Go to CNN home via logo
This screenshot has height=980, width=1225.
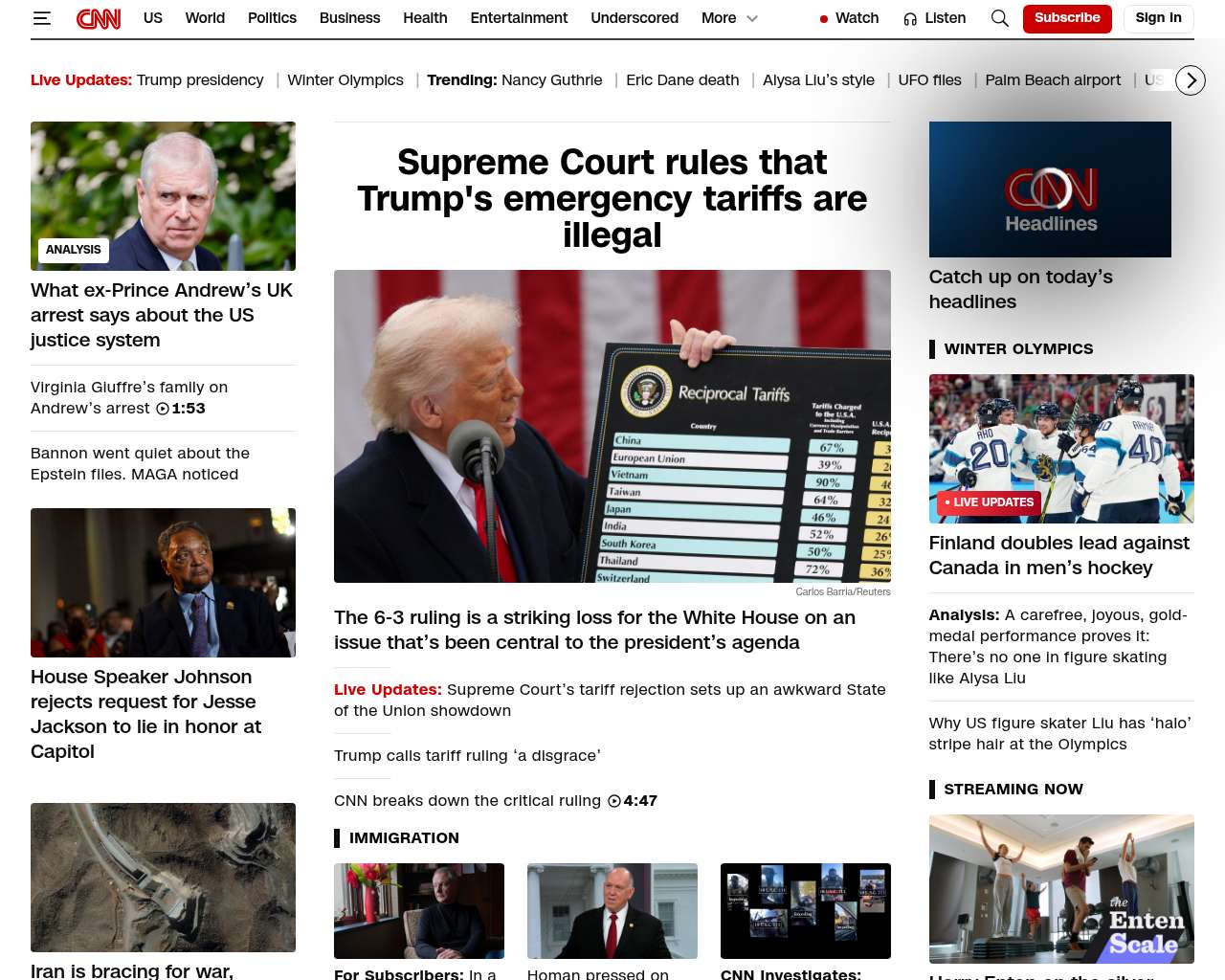[x=99, y=18]
